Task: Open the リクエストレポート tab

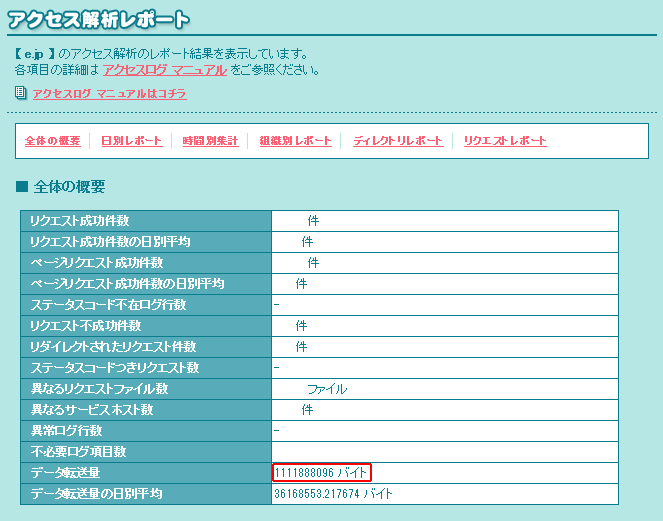Action: [505, 141]
